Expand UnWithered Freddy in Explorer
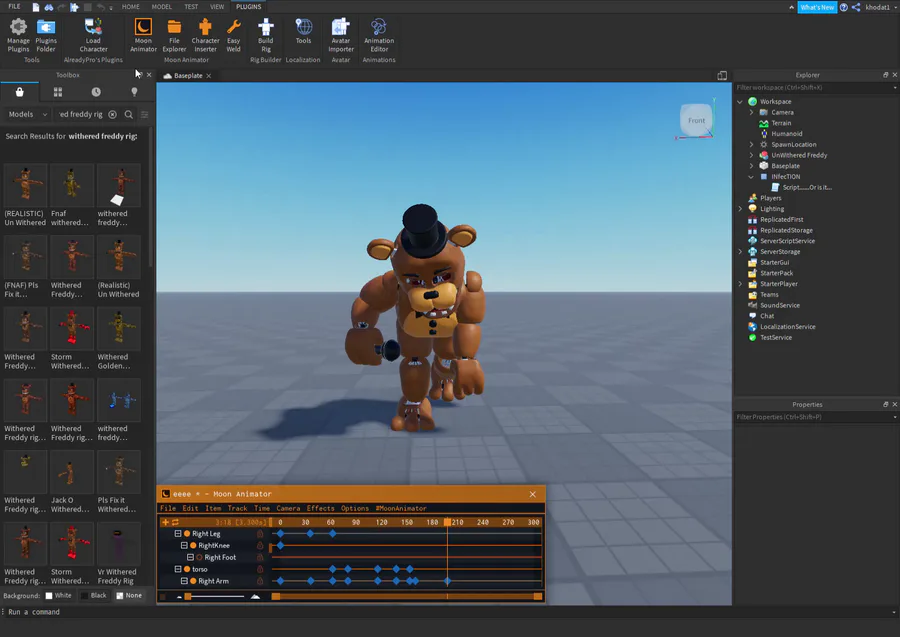900x637 pixels. tap(751, 155)
